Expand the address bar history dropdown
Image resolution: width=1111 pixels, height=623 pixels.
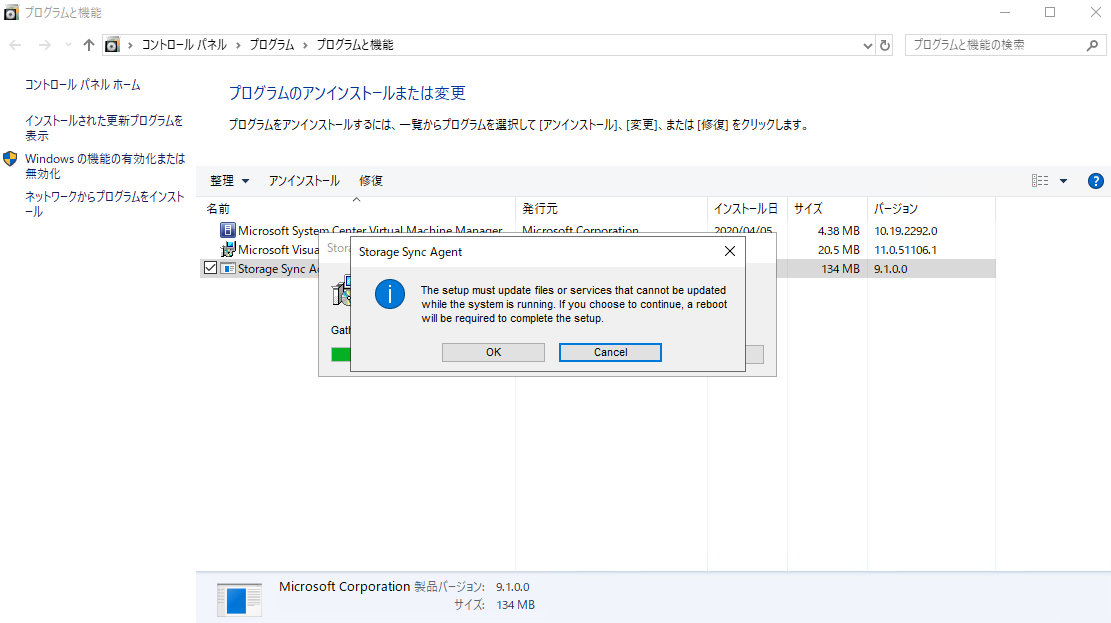click(867, 45)
